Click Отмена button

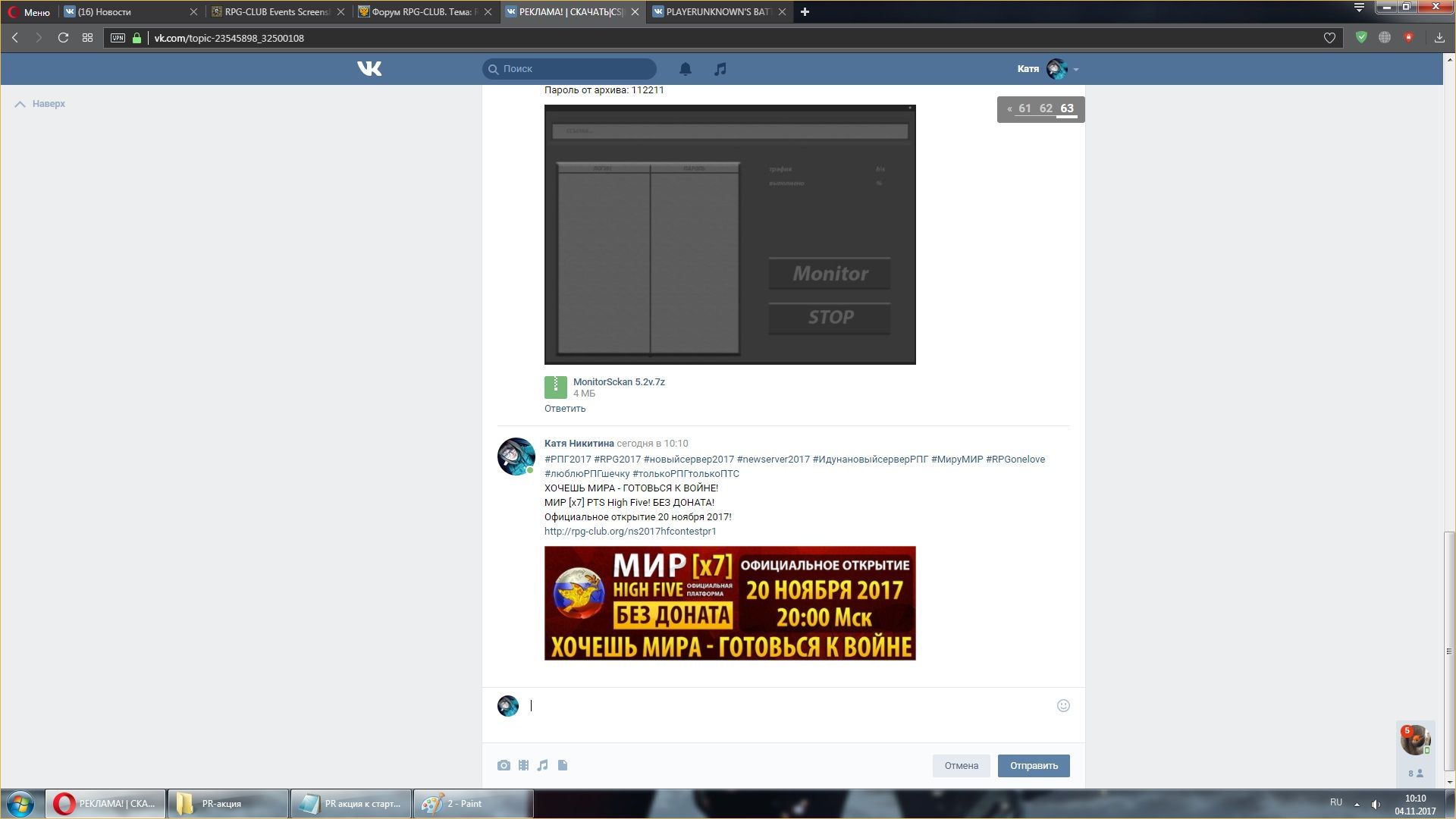[x=961, y=766]
